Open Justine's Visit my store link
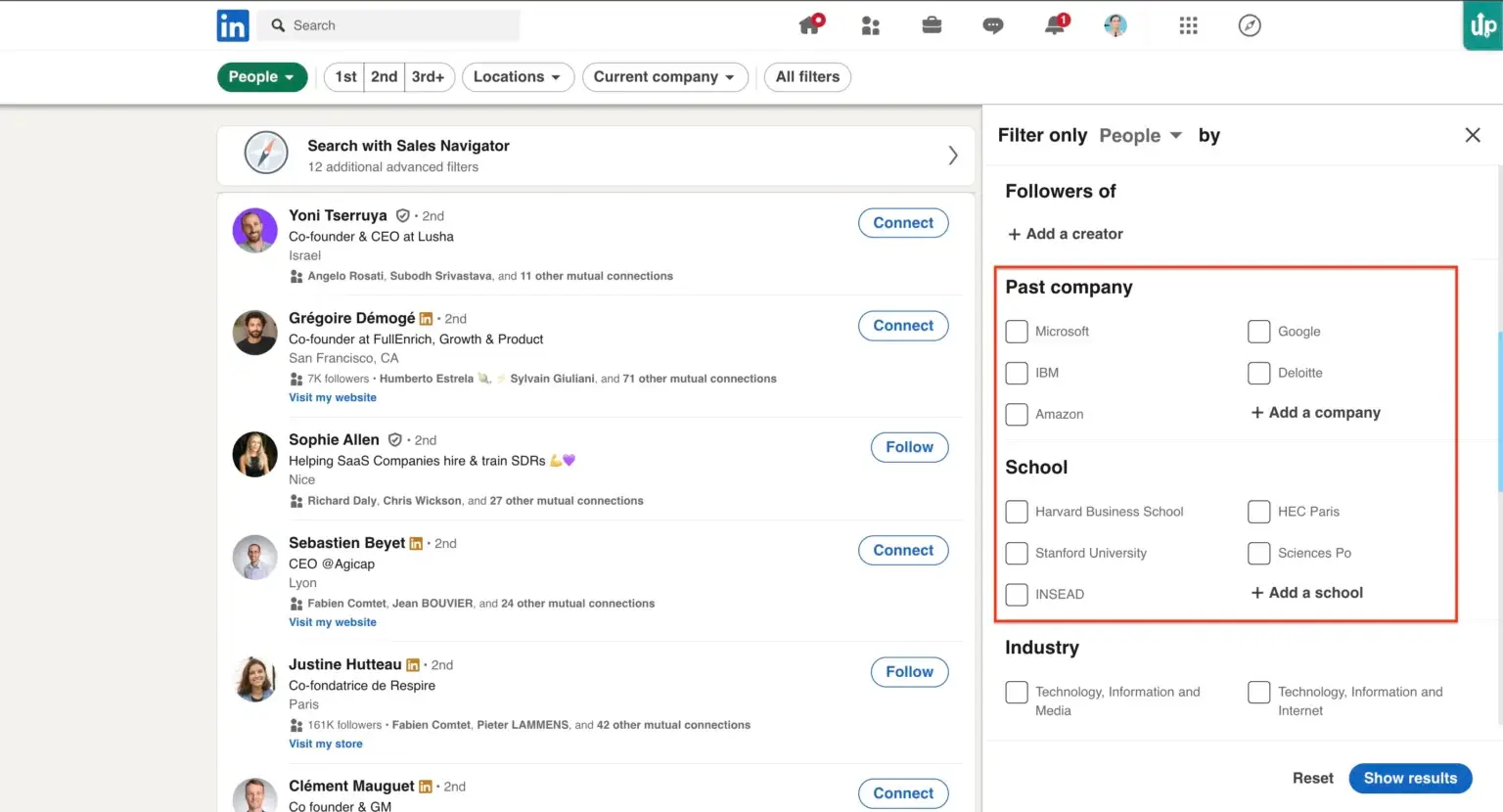 [x=326, y=744]
